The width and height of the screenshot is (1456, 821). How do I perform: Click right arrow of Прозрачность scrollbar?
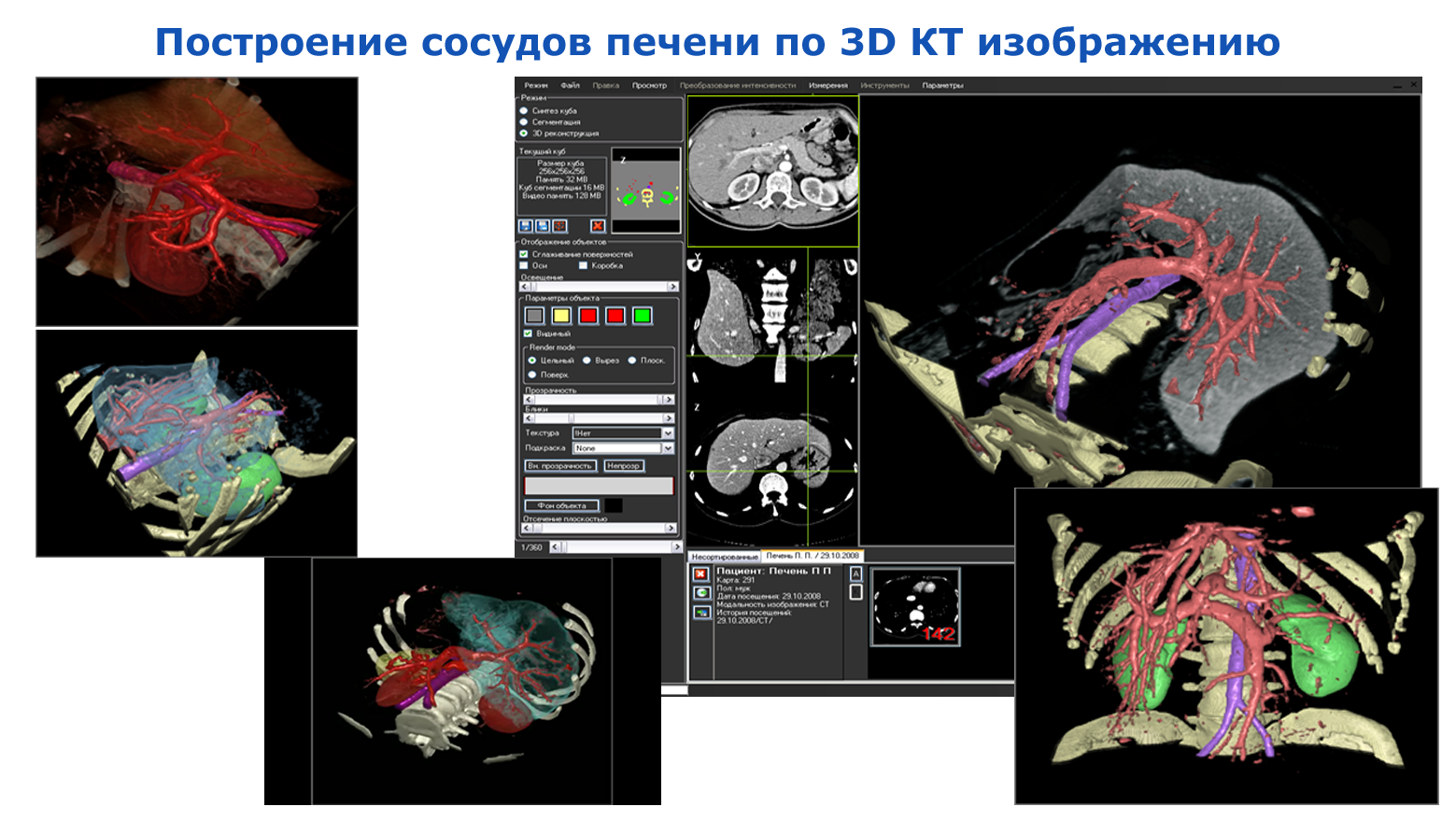click(669, 400)
